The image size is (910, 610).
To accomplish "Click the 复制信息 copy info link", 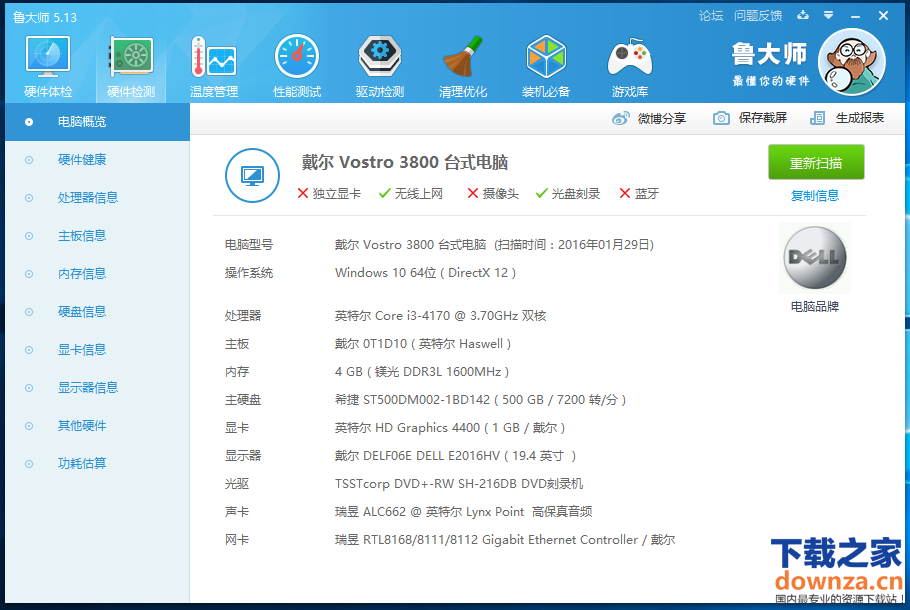I will coord(815,196).
